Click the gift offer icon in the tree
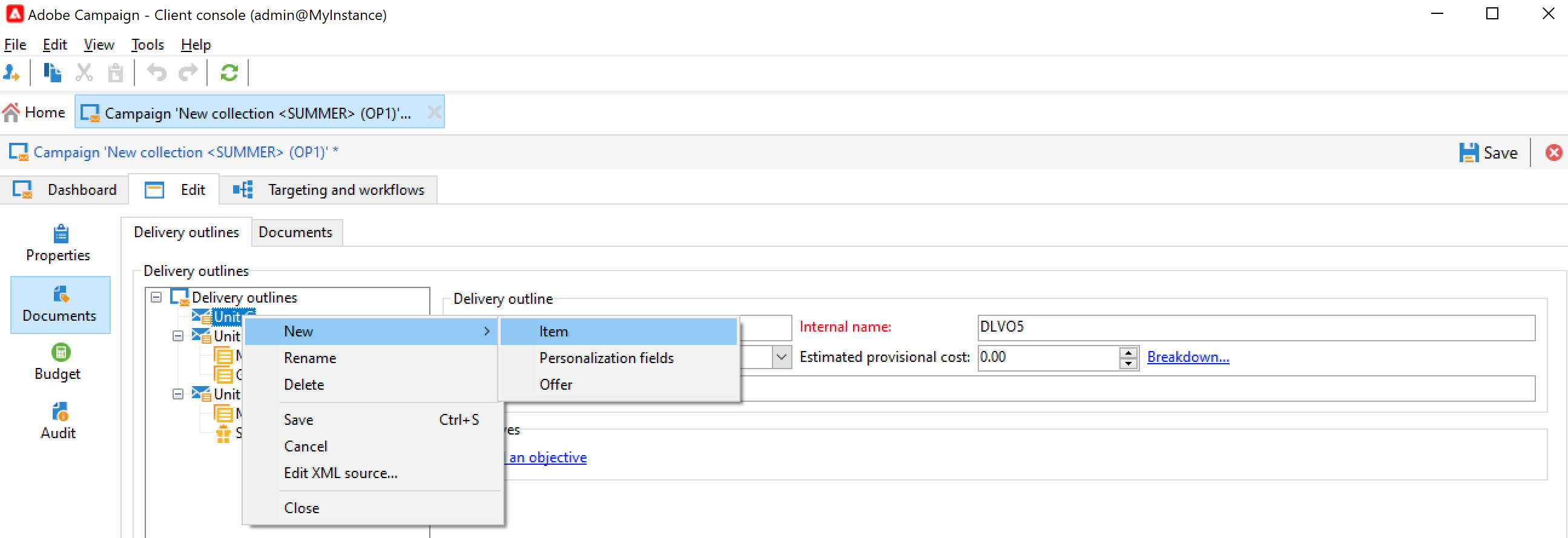 (x=223, y=434)
